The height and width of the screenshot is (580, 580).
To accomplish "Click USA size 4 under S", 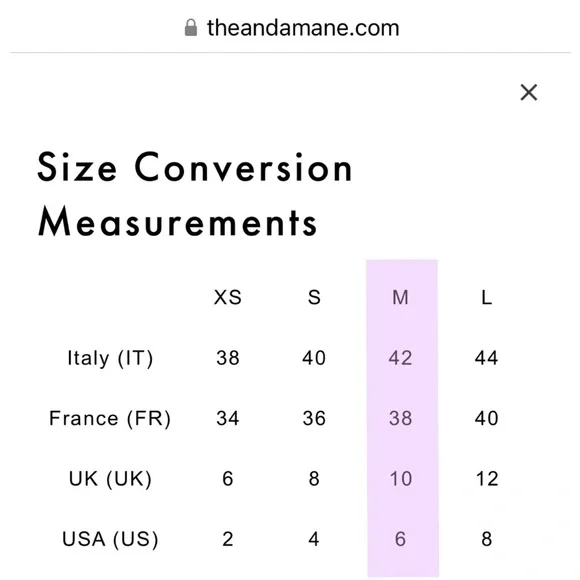I will (x=314, y=539).
